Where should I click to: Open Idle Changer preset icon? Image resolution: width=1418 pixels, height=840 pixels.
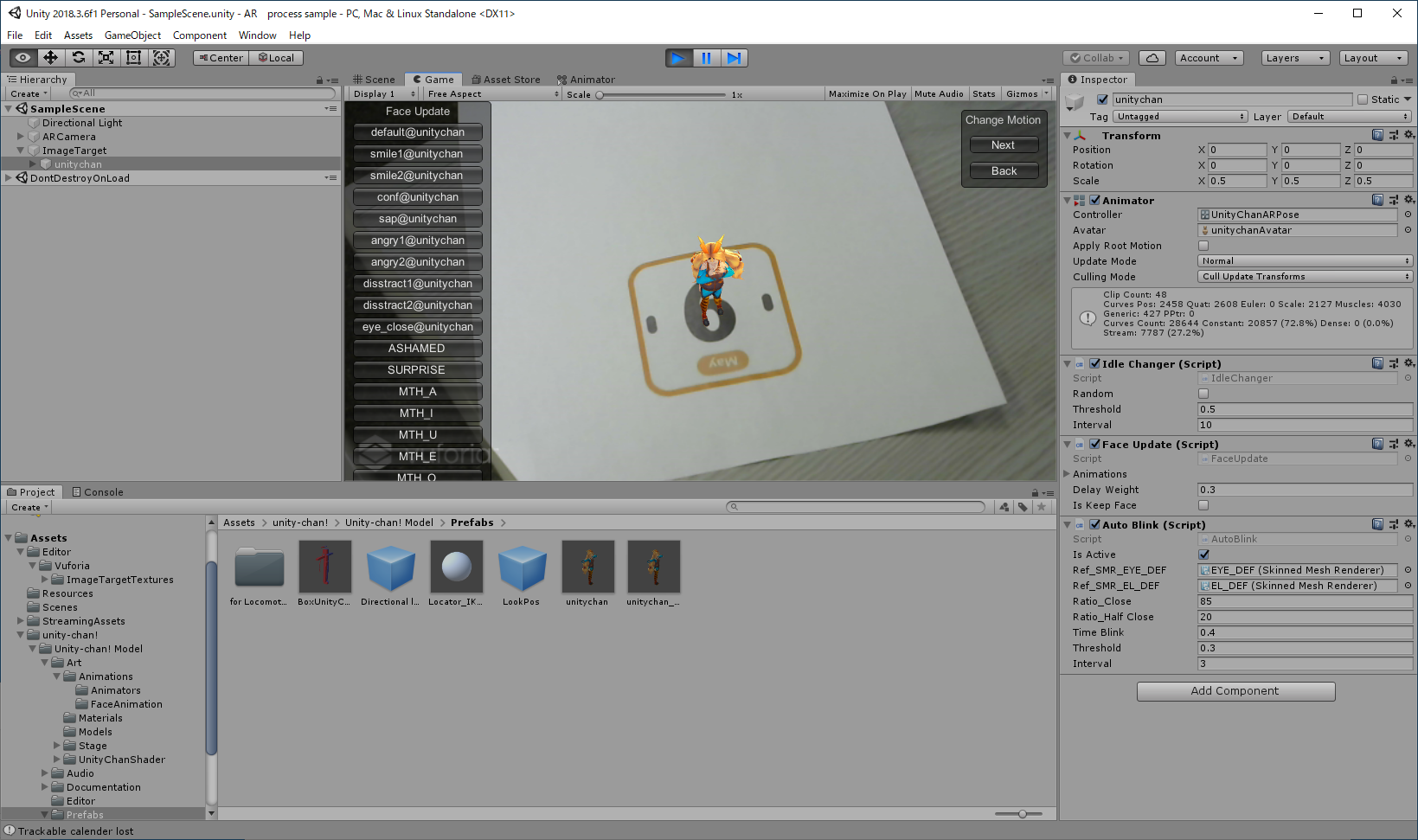tap(1393, 363)
